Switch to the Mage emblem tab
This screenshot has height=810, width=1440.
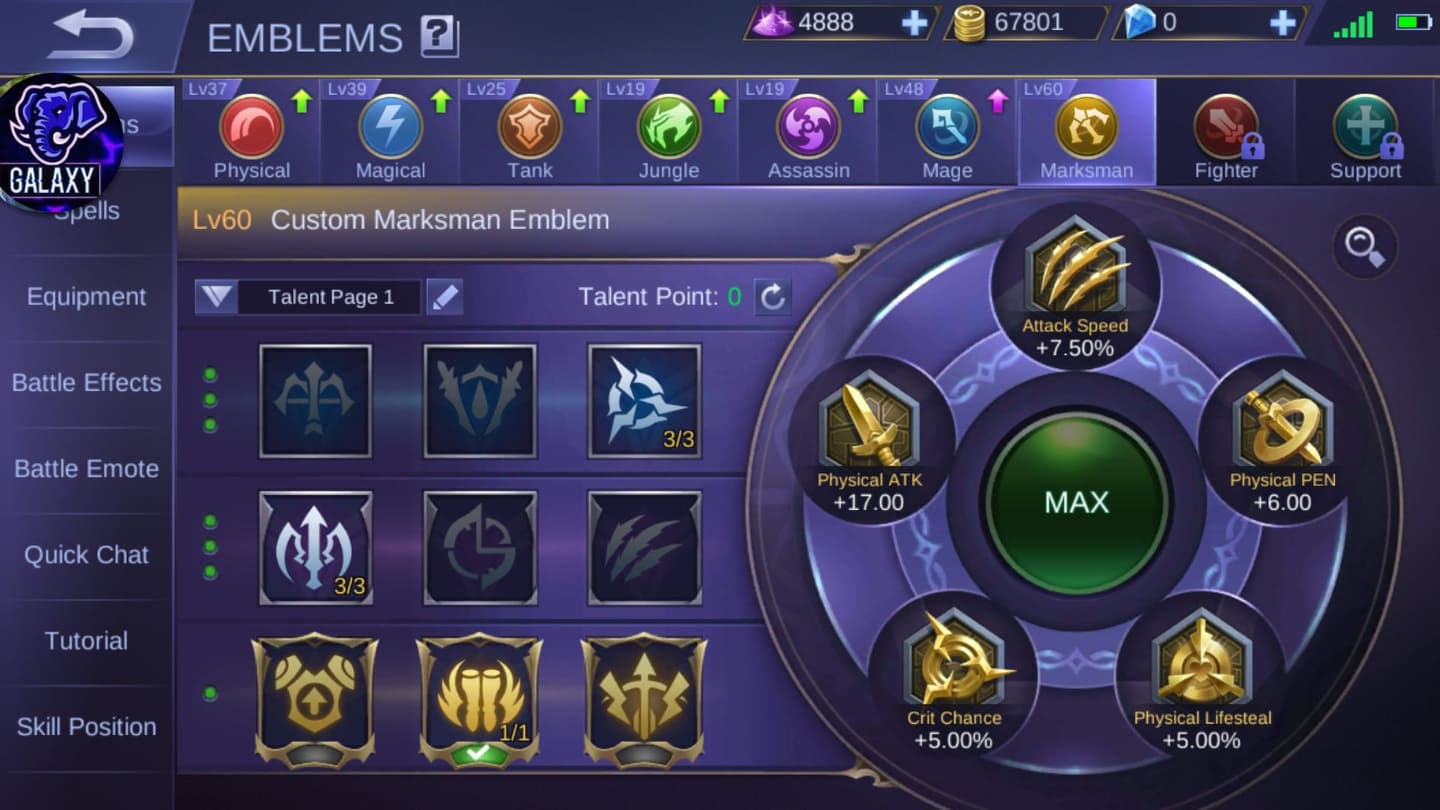coord(947,132)
